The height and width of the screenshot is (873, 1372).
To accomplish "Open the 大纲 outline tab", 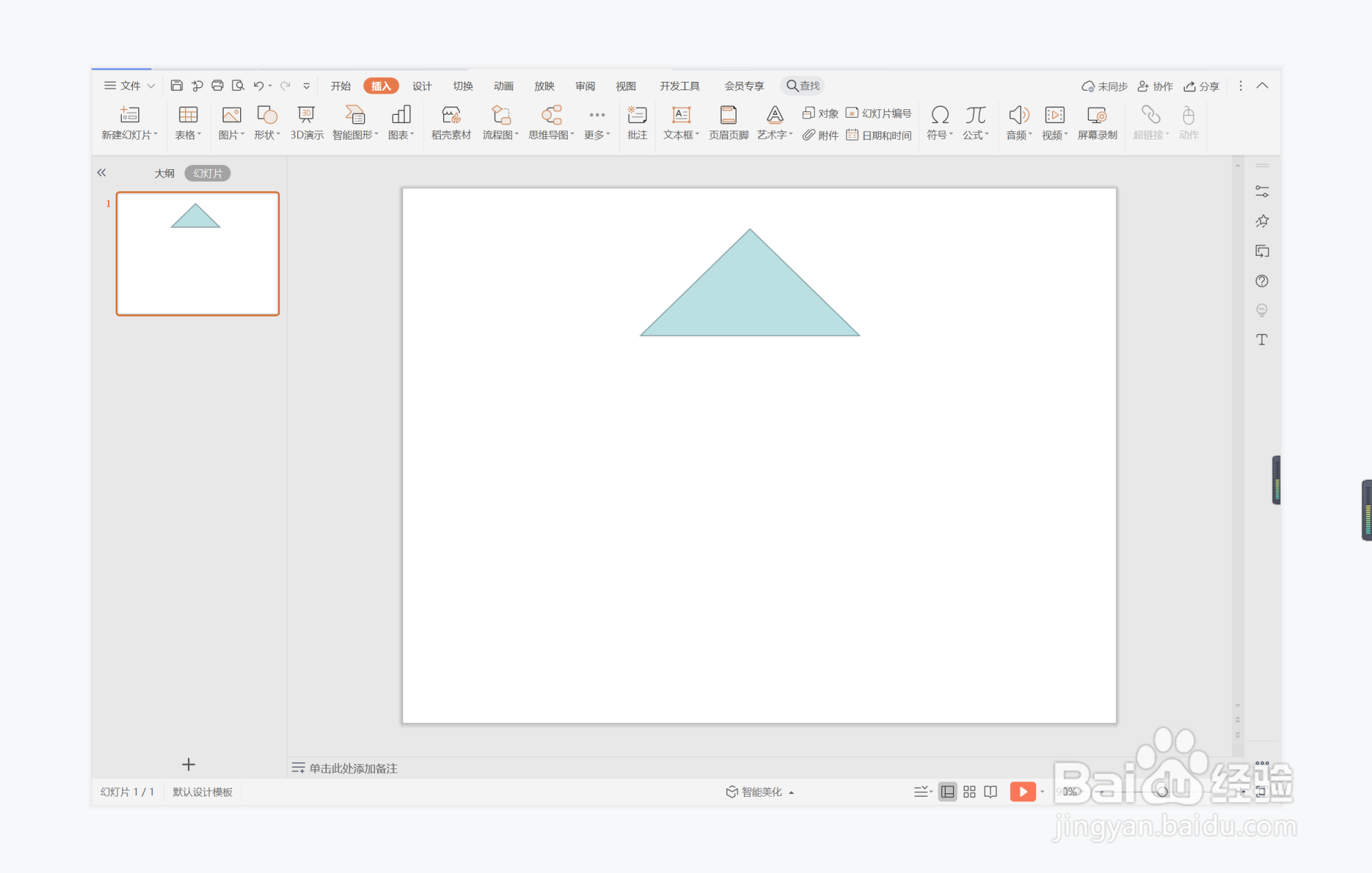I will tap(164, 173).
